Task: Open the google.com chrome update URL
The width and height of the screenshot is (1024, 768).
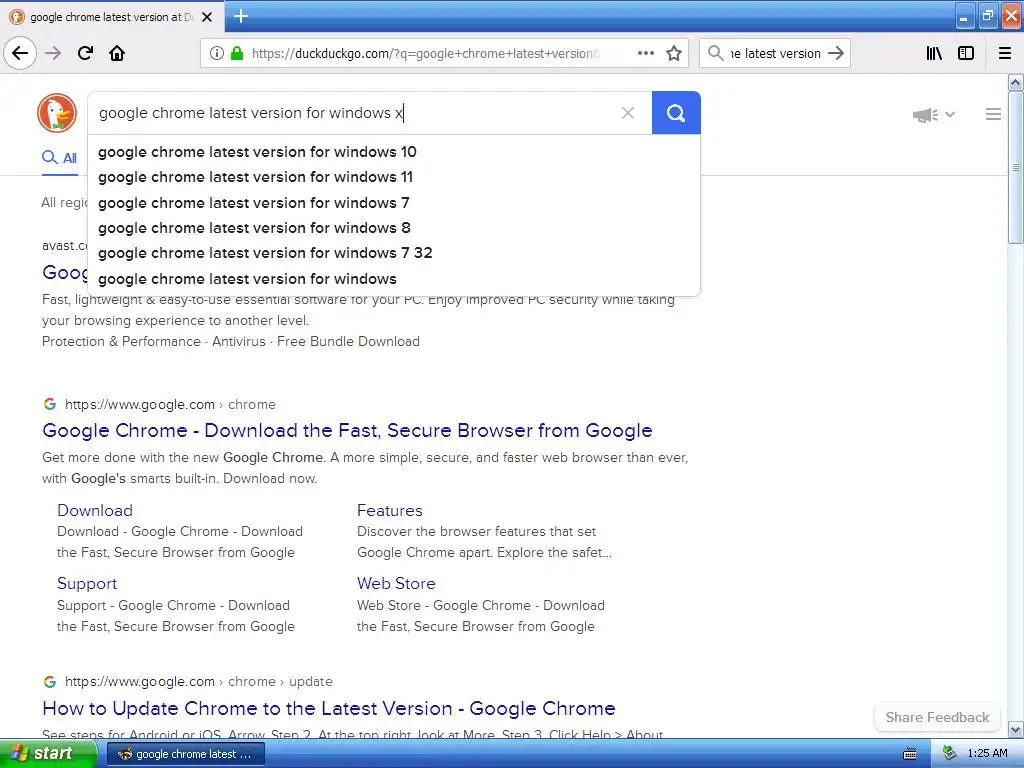Action: pos(199,681)
